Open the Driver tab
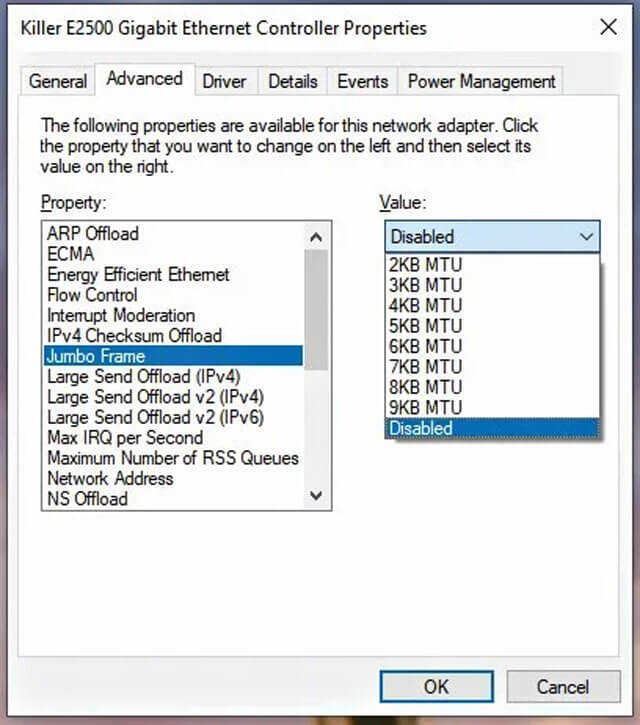 225,81
